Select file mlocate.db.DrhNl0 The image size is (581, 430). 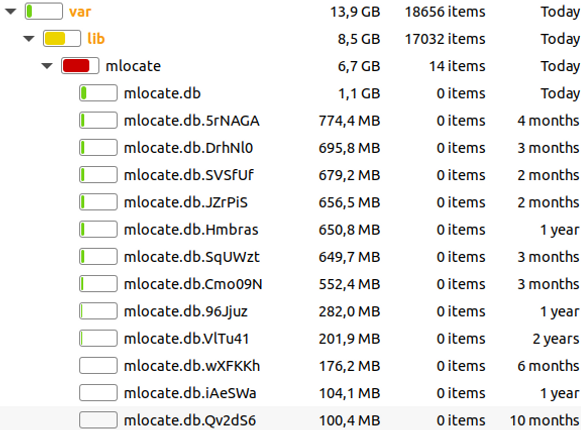click(x=188, y=148)
